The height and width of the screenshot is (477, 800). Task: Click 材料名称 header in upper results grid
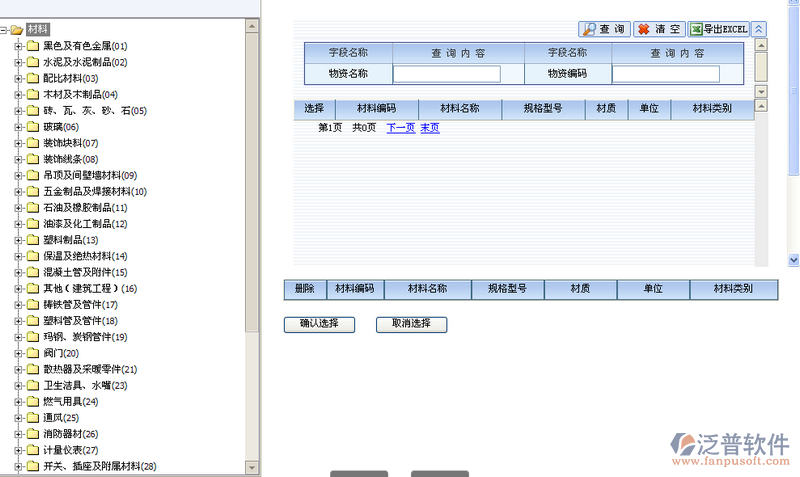pos(460,109)
